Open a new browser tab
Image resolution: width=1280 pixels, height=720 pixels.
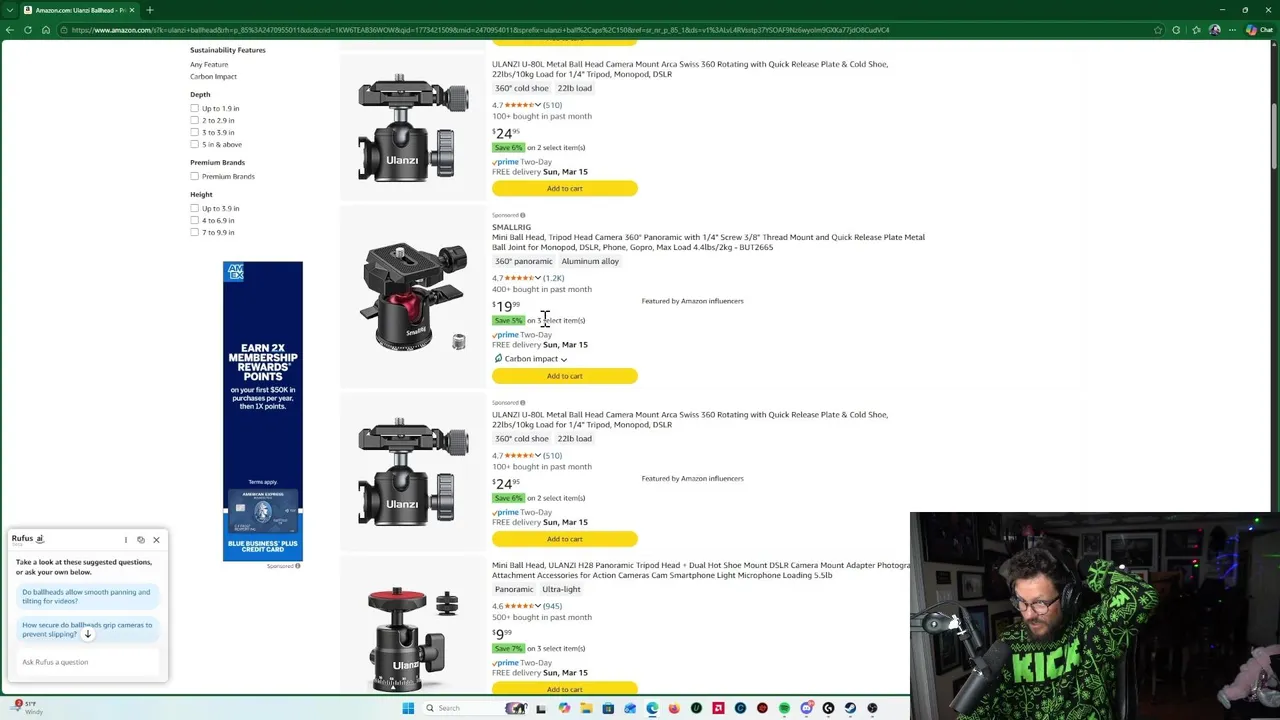149,10
